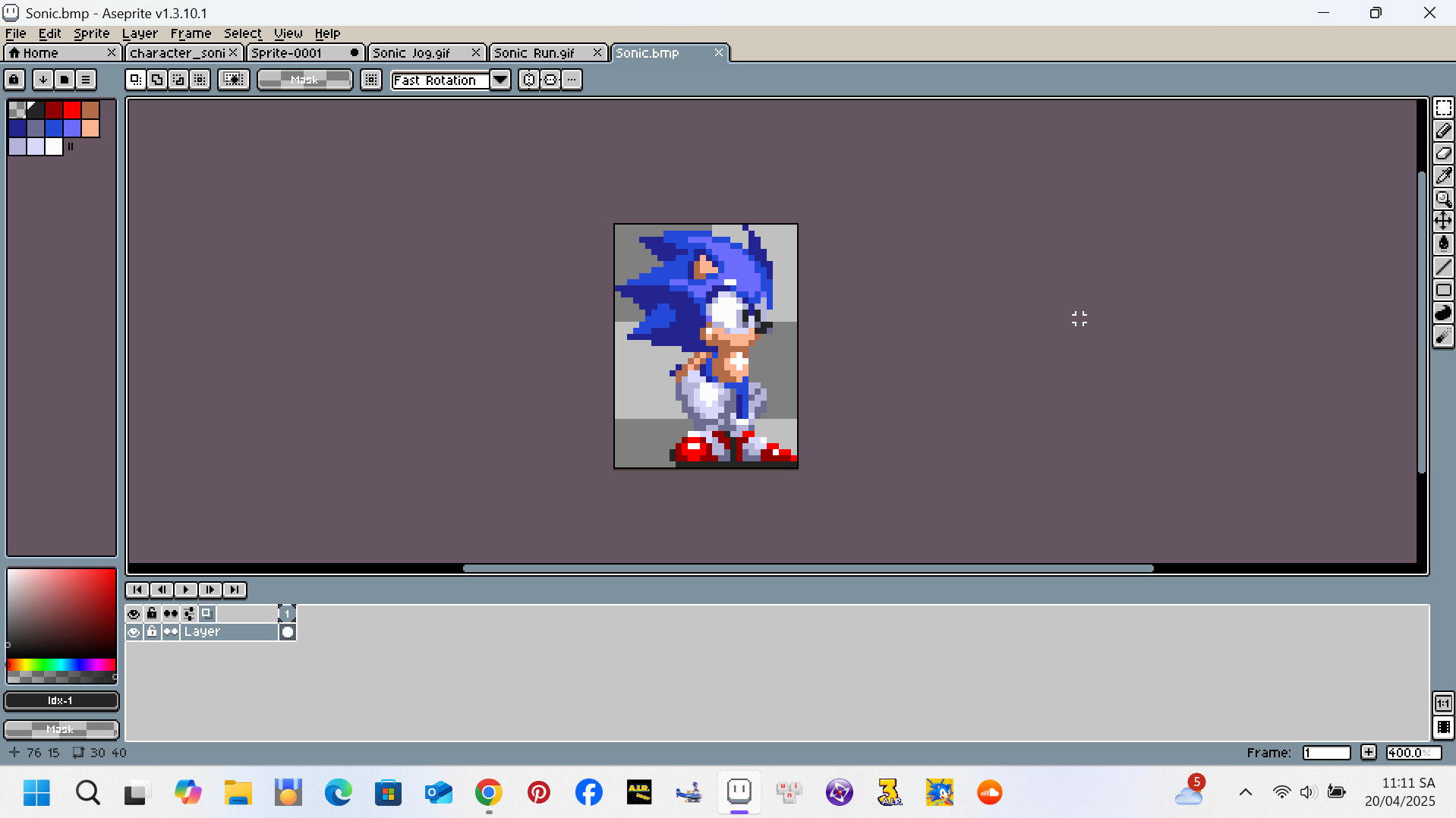Select the Line tool
This screenshot has width=1456, height=818.
[x=1443, y=266]
